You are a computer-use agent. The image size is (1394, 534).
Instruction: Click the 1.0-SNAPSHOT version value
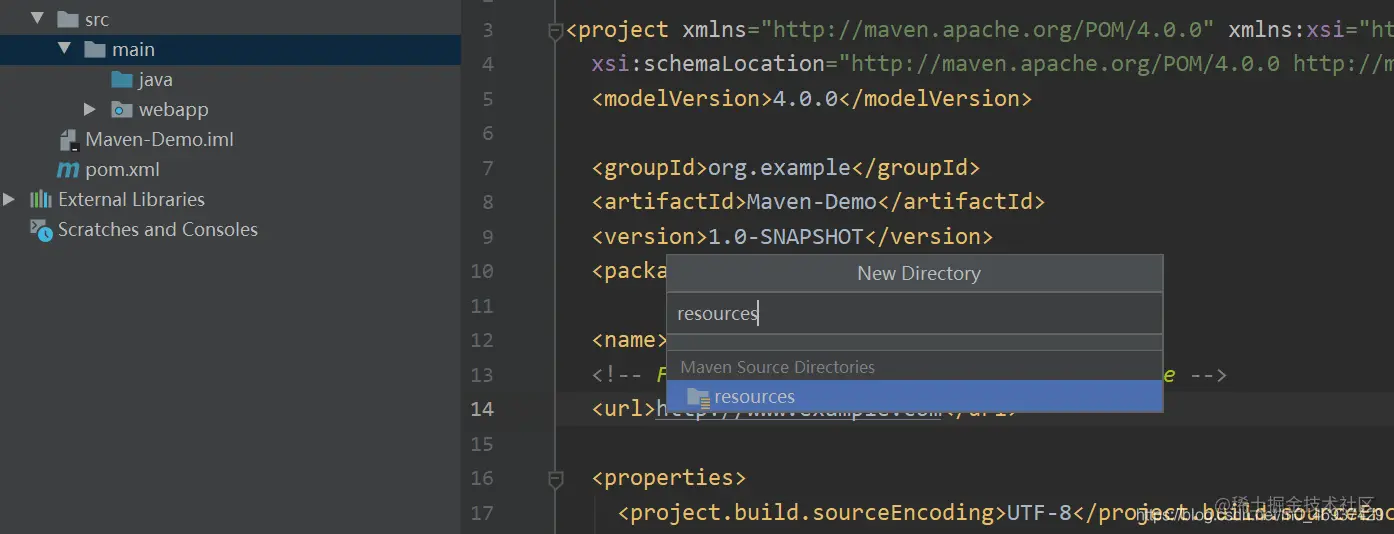(x=786, y=236)
